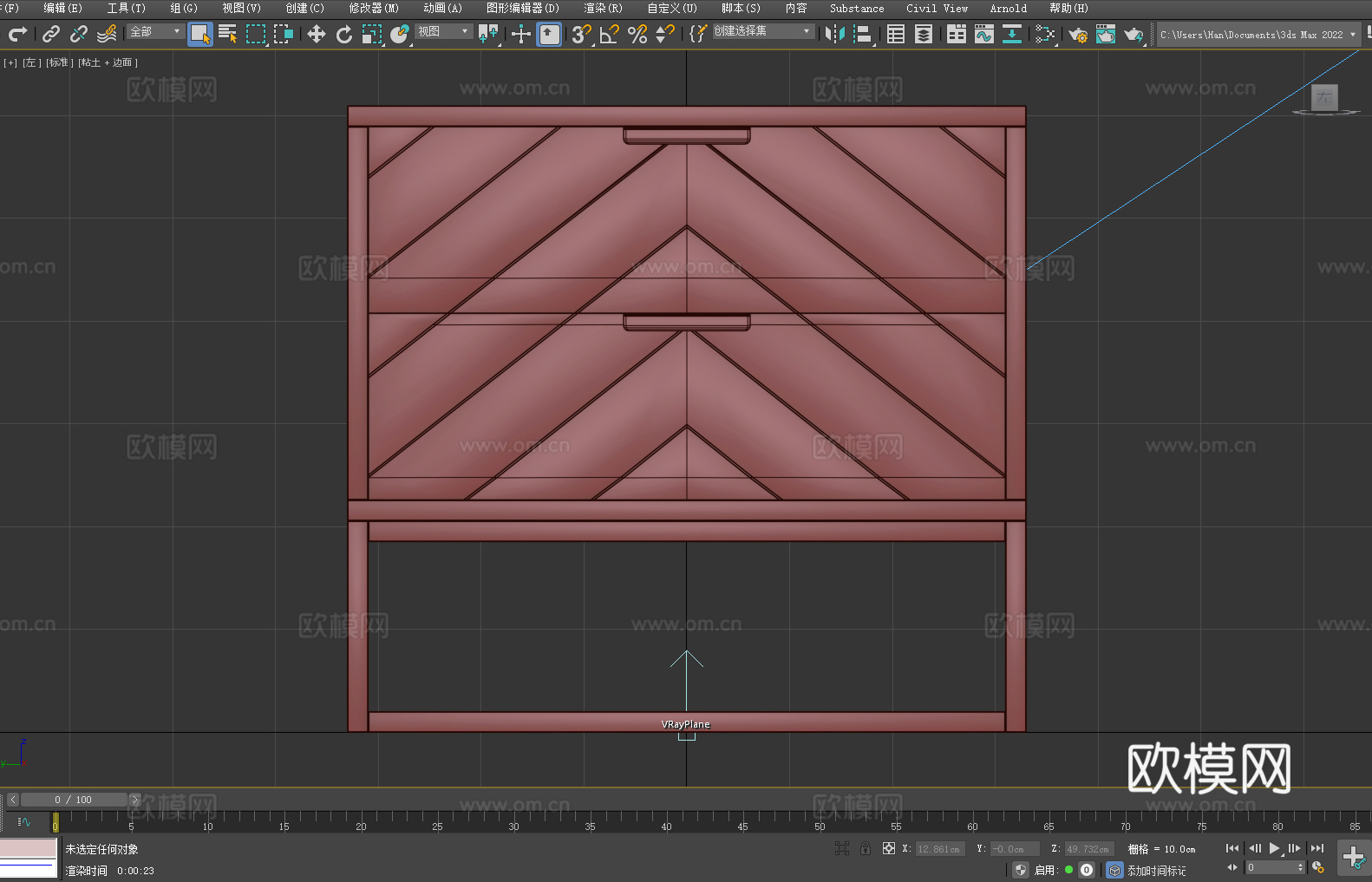Toggle Keyboard Shortcut Override button
This screenshot has width=1372, height=882.
pyautogui.click(x=549, y=34)
